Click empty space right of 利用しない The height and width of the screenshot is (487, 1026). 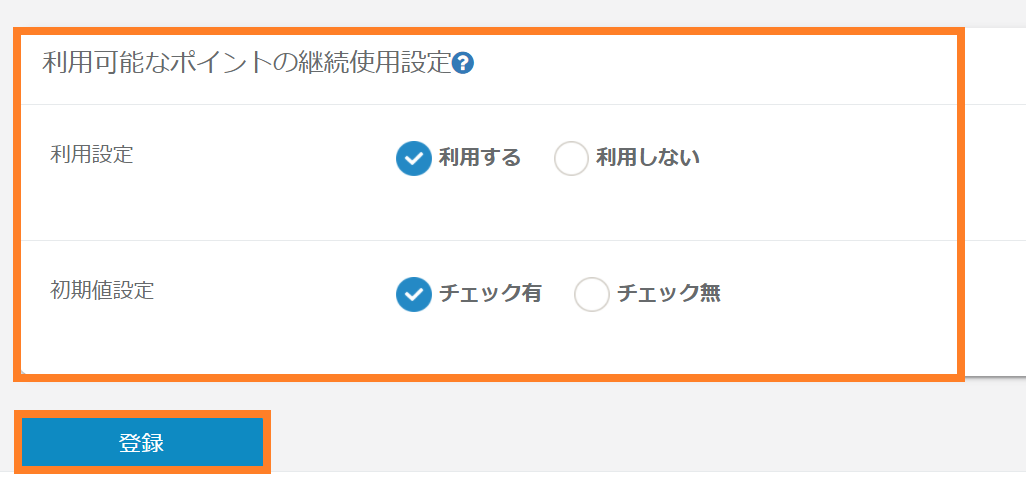click(820, 158)
